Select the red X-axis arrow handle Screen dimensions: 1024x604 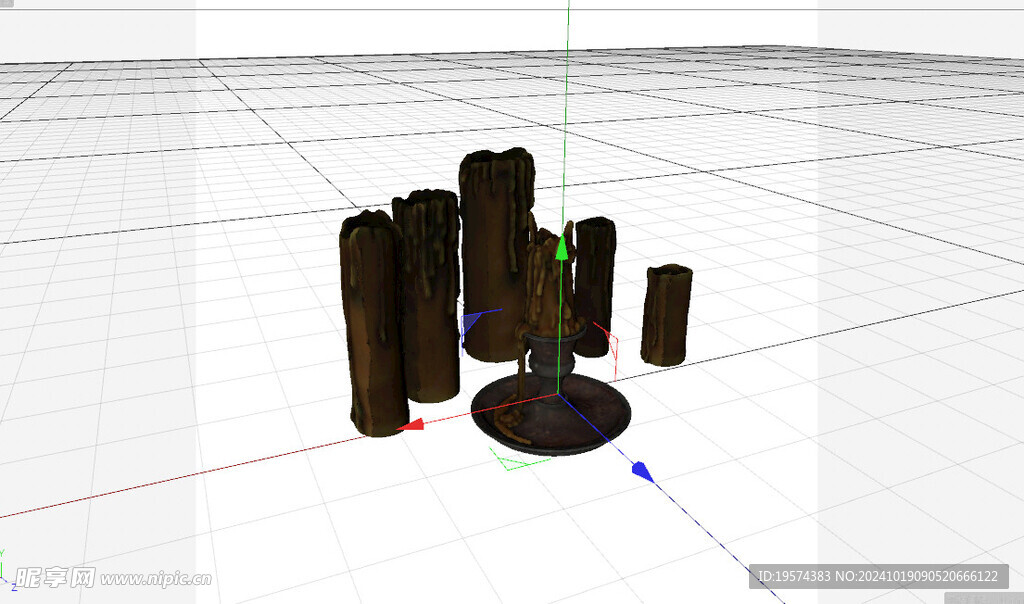[412, 427]
